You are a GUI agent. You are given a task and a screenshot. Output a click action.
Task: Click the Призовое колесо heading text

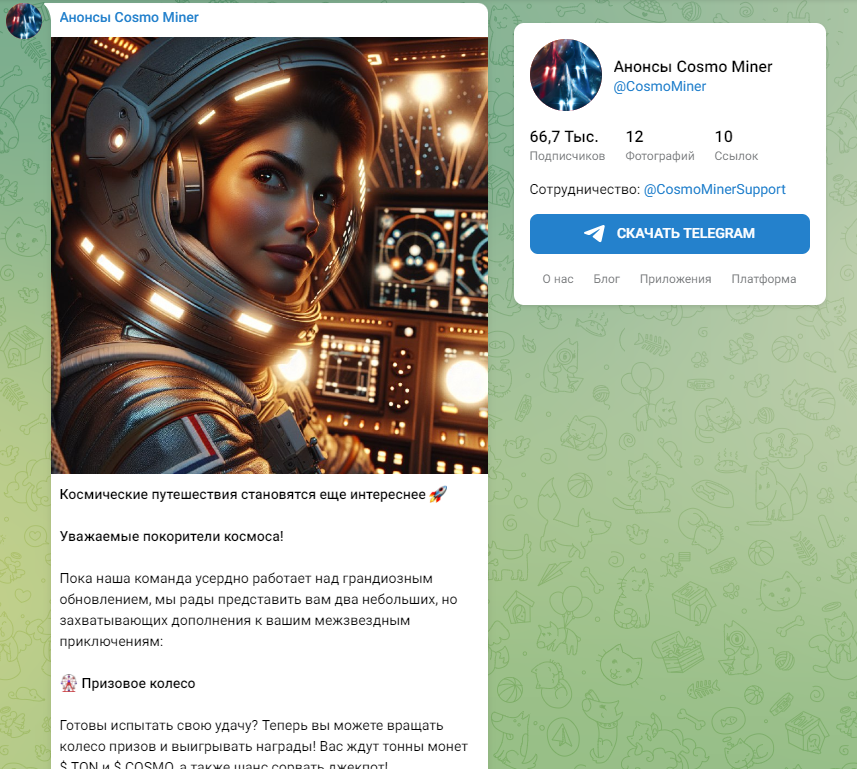138,683
